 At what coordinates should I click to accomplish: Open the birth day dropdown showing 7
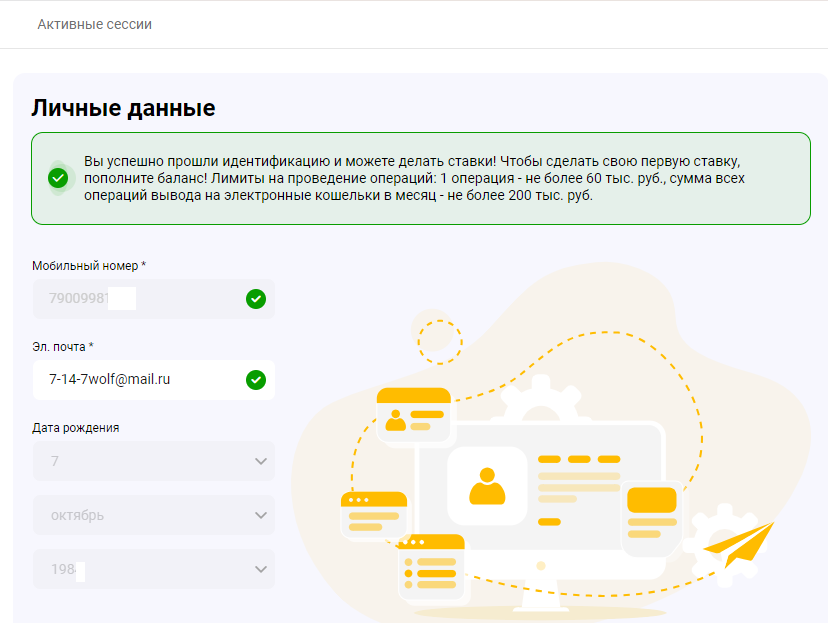point(154,461)
